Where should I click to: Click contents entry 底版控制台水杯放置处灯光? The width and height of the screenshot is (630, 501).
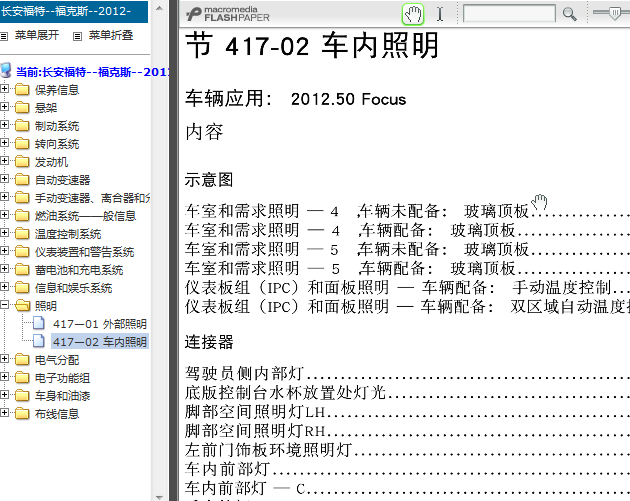tap(285, 393)
